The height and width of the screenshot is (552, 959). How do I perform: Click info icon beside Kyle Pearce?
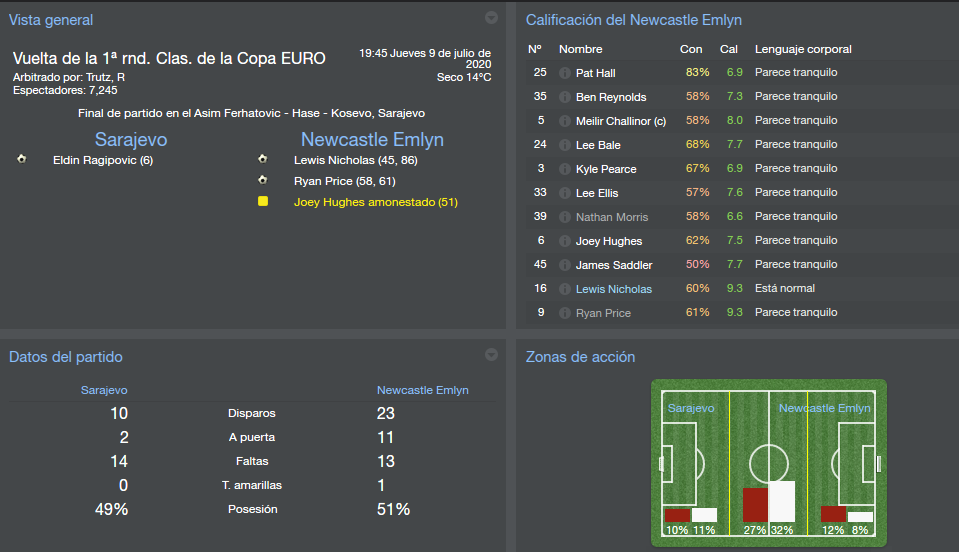point(565,169)
